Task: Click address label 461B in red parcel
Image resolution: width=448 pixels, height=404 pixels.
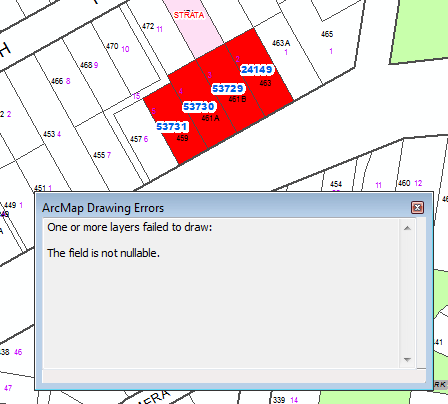Action: tap(237, 99)
